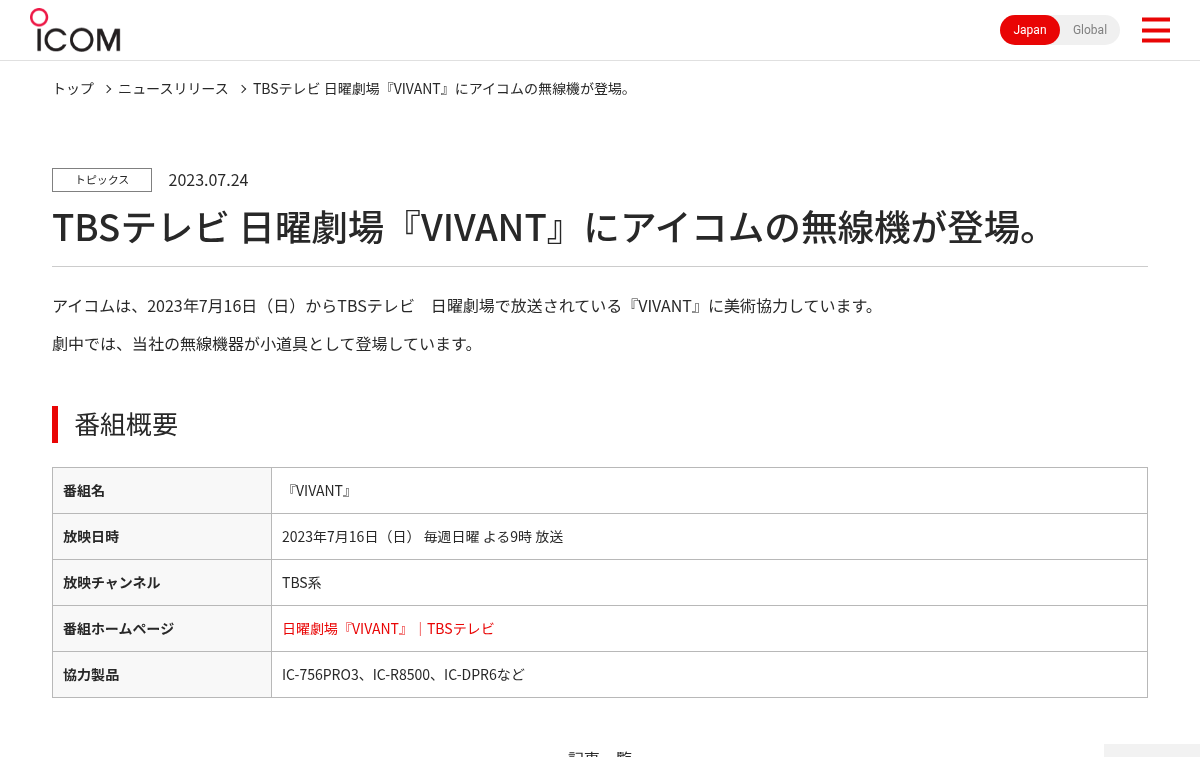Click the chevron before the article breadcrumb
This screenshot has width=1200, height=757.
pos(242,89)
